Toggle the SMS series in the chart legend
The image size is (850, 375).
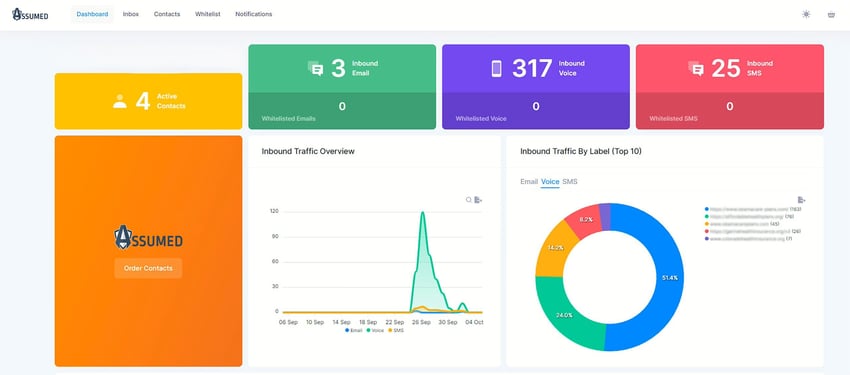point(396,330)
